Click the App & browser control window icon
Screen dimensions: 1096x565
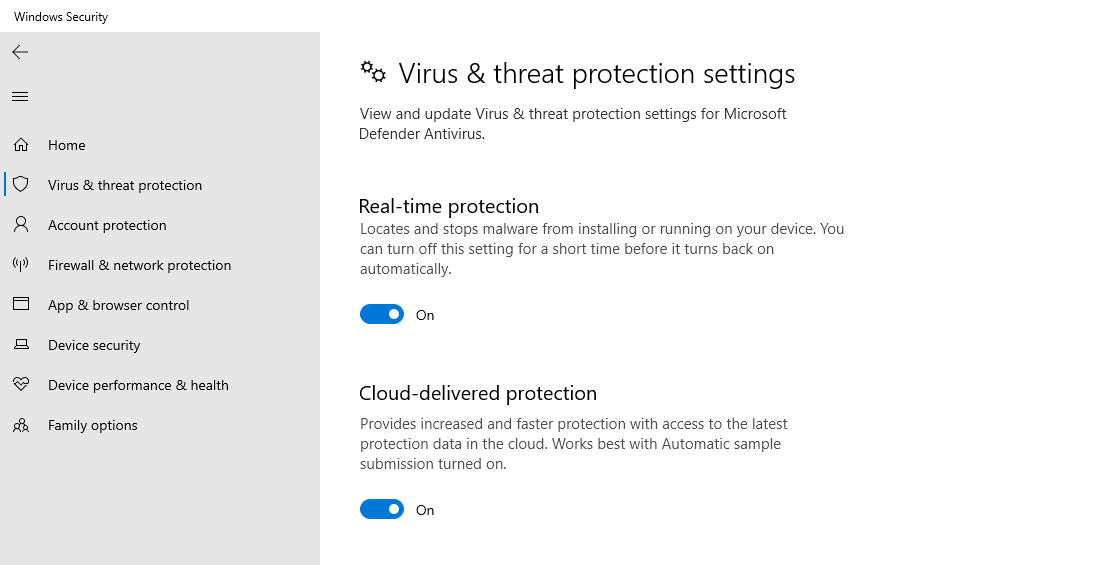[21, 305]
